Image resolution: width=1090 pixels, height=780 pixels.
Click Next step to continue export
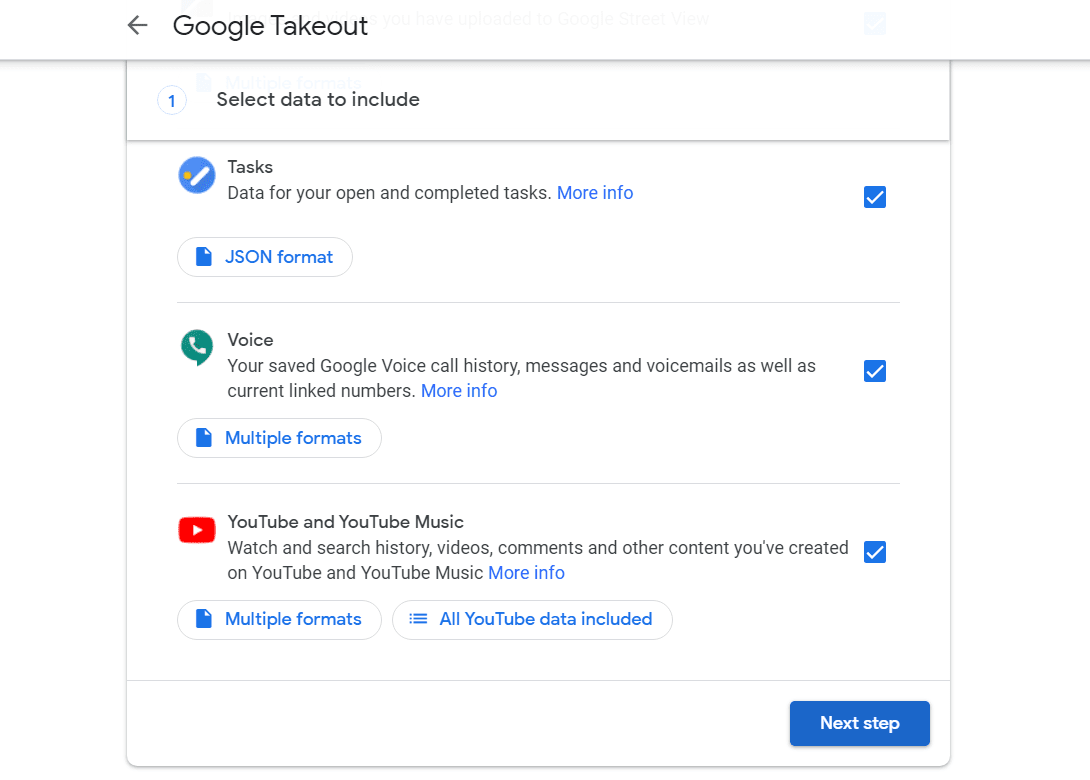click(x=859, y=723)
